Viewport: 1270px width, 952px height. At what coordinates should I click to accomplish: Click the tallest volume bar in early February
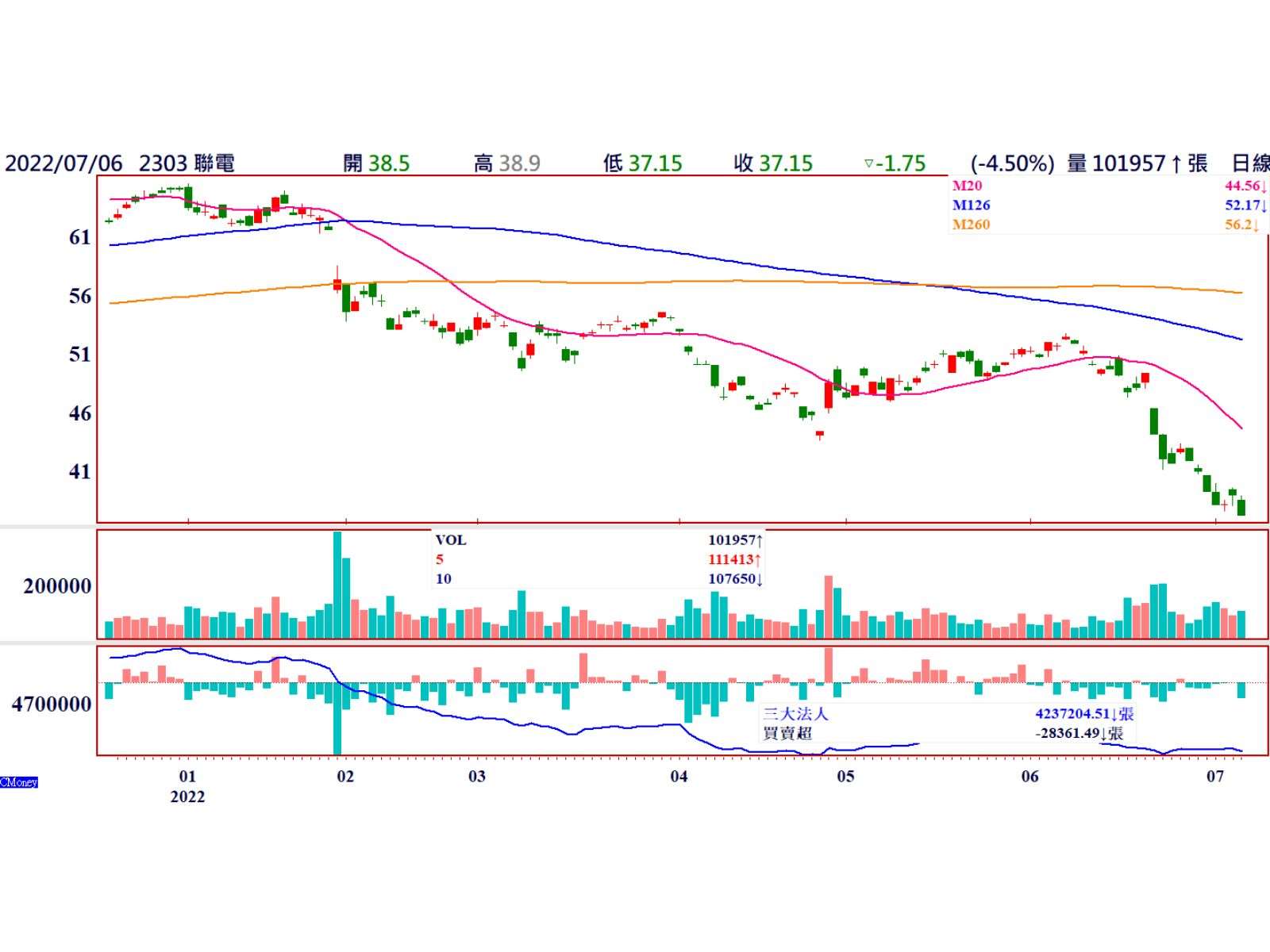337,585
